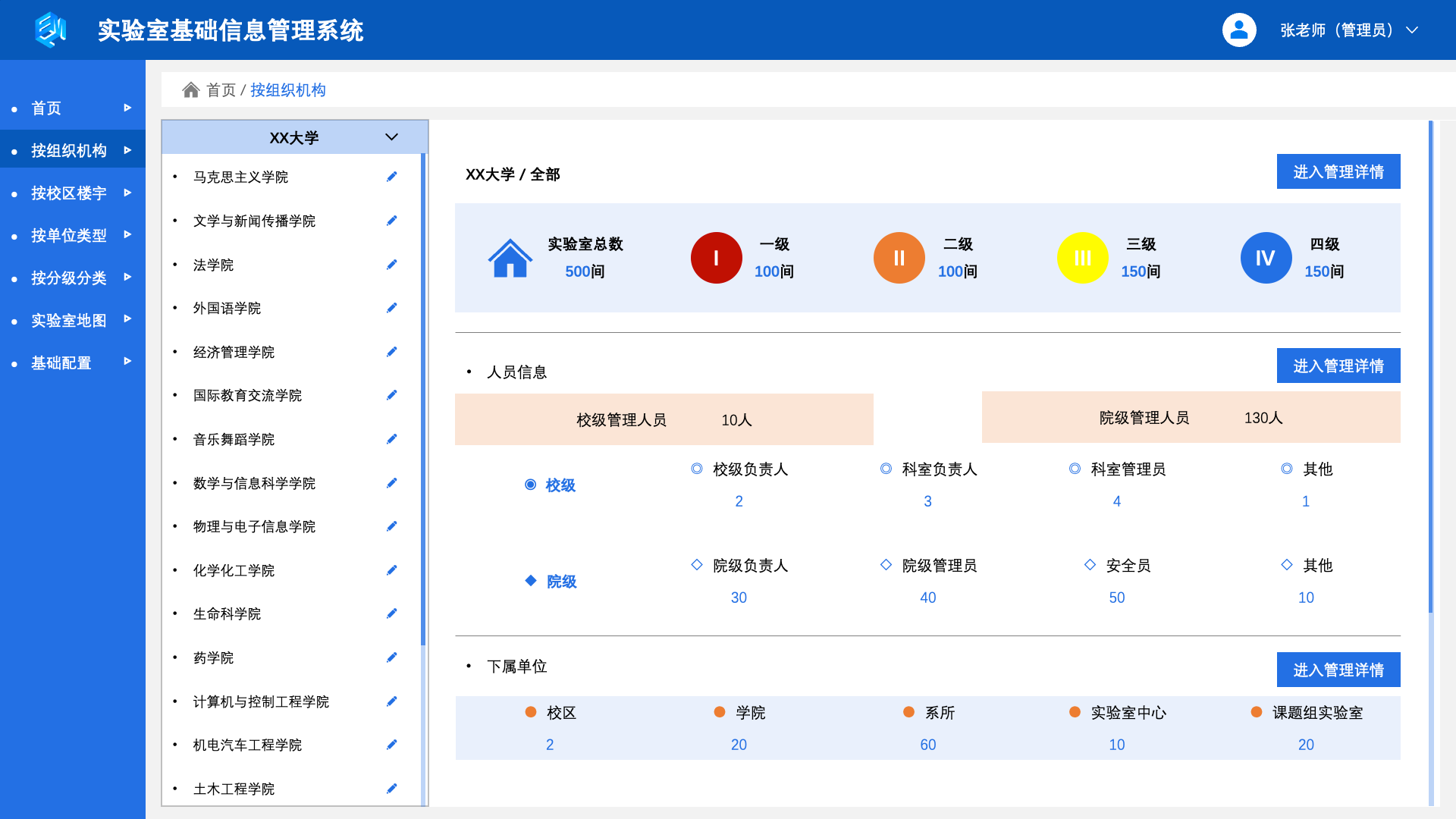Viewport: 1456px width, 819px height.
Task: Select the 校级负责人 radio marker
Action: tap(696, 469)
